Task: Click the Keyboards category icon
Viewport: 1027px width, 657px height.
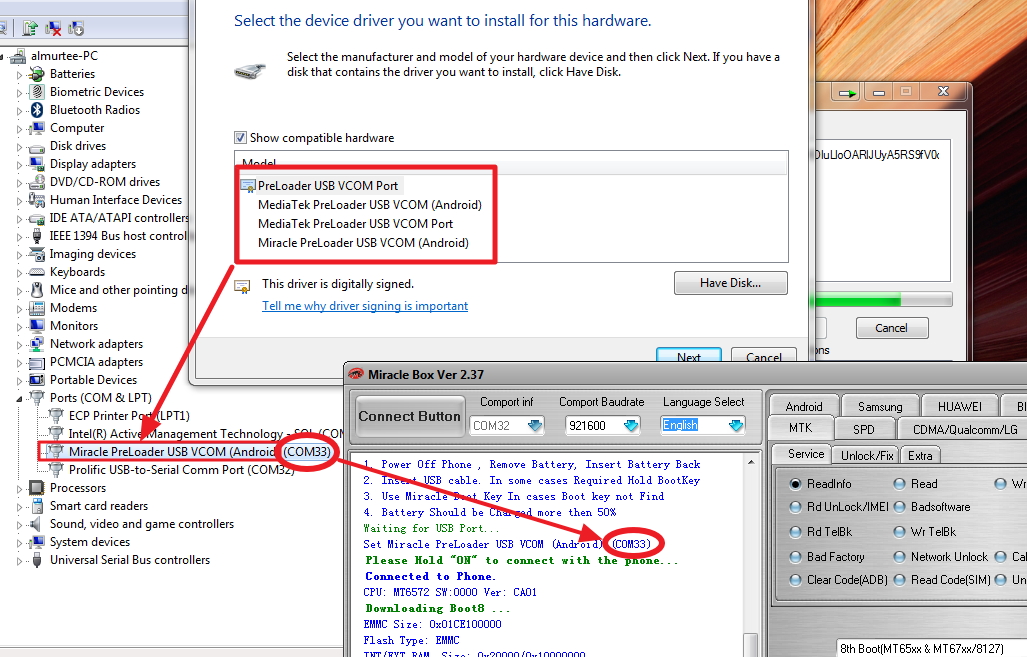Action: point(37,272)
